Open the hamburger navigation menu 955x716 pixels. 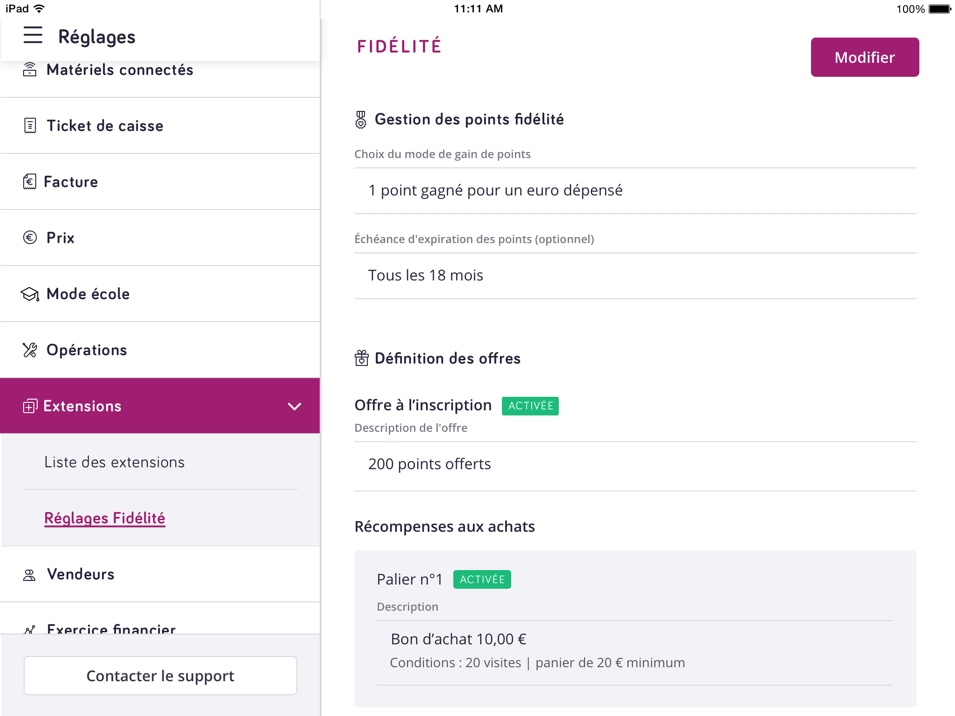[x=32, y=36]
